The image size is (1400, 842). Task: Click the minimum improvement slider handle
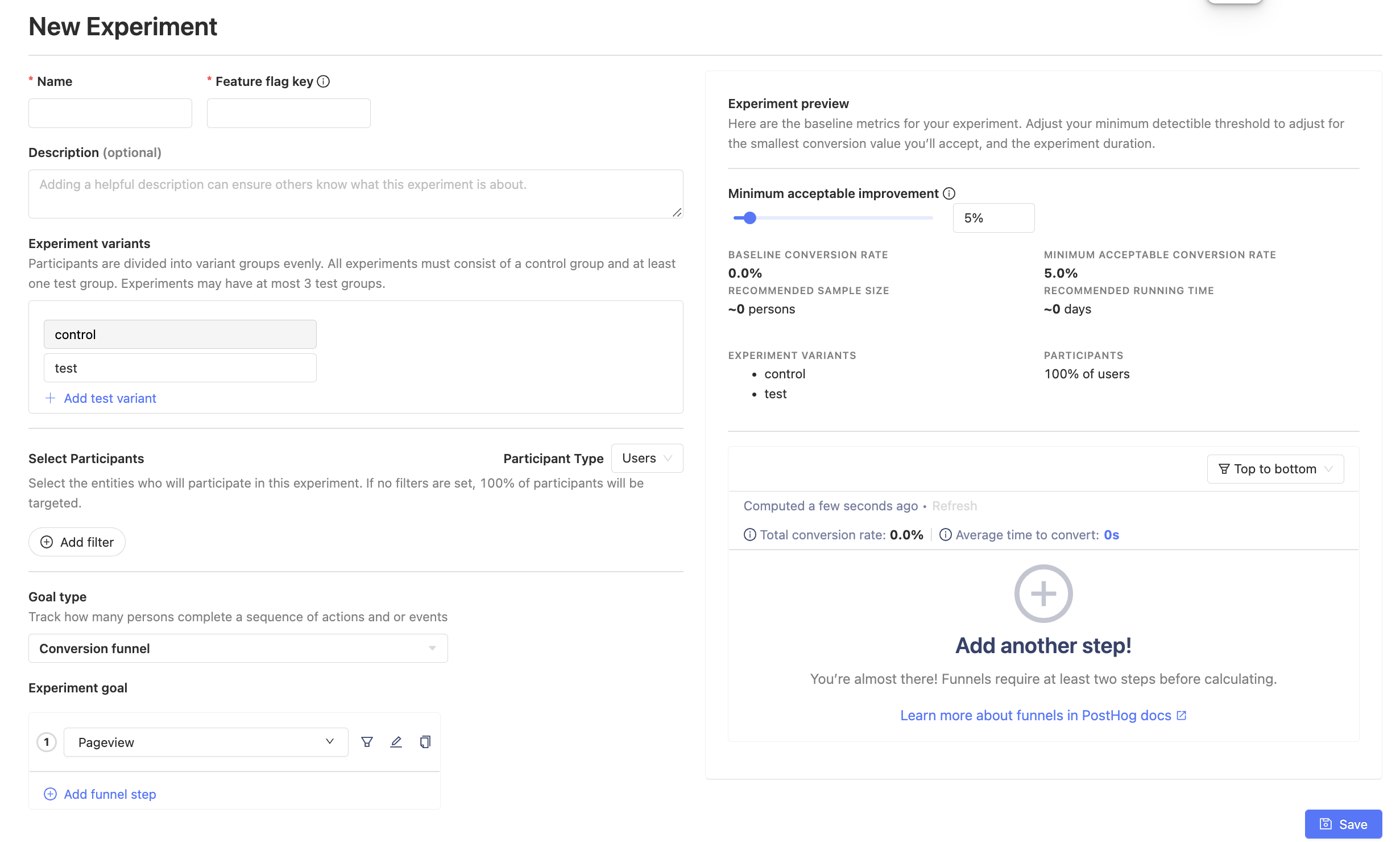[x=749, y=218]
